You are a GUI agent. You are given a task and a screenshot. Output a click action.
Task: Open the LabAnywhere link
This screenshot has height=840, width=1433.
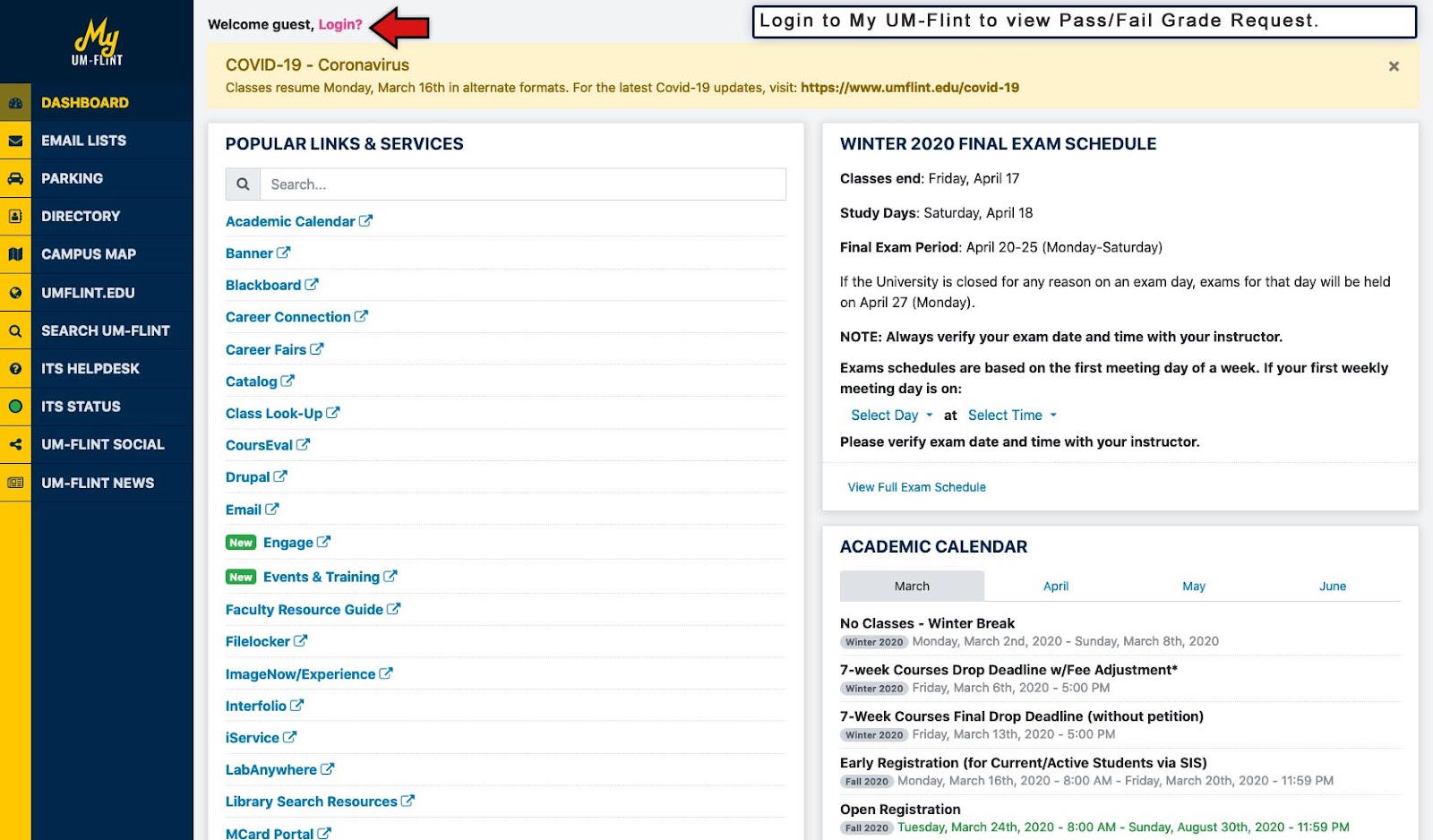click(271, 769)
